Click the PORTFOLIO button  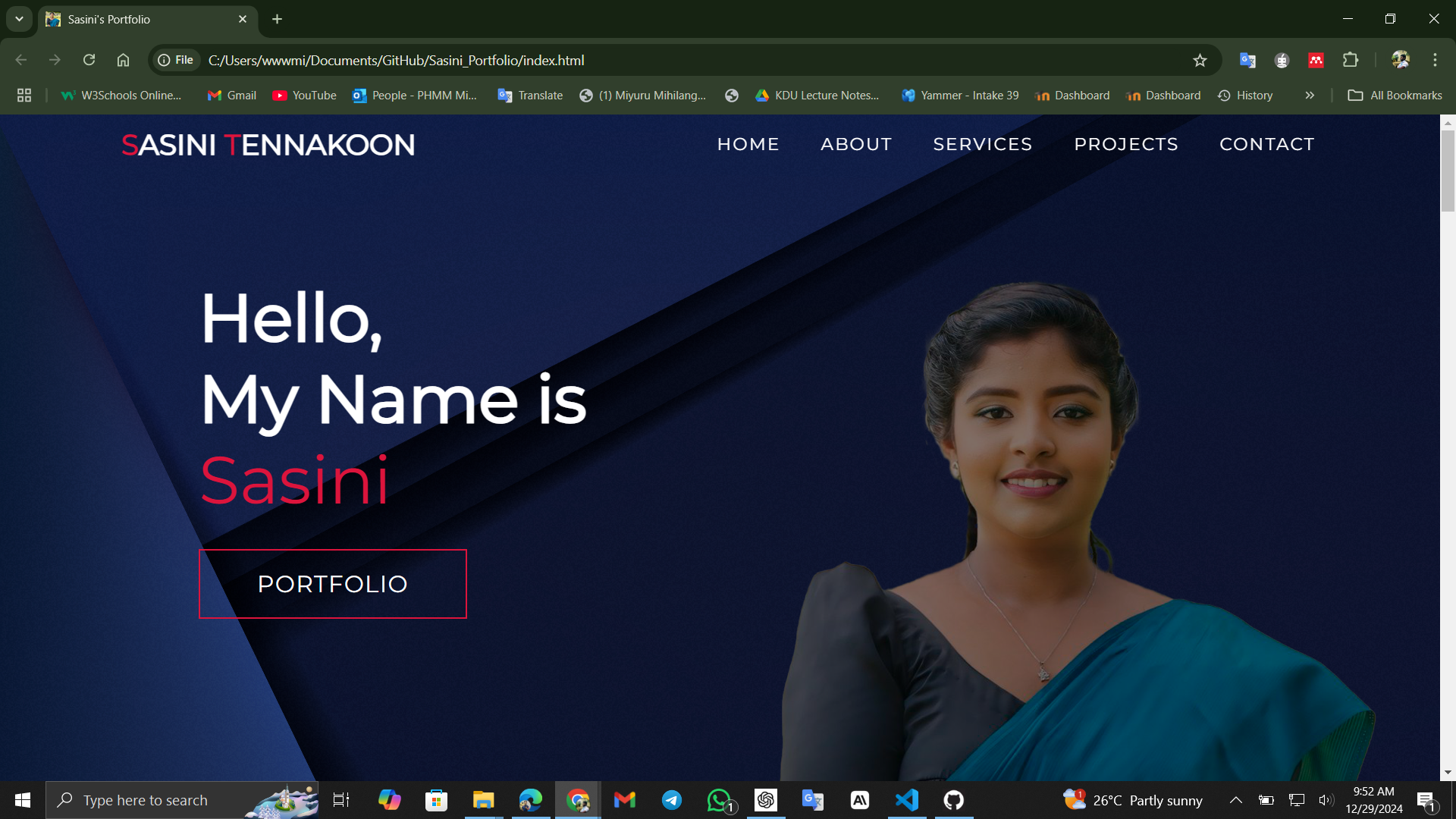pos(332,584)
